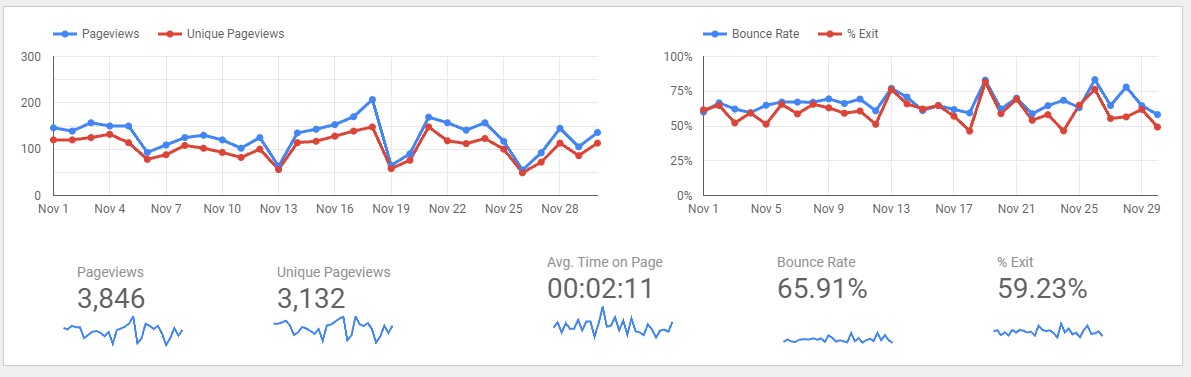The height and width of the screenshot is (377, 1191).
Task: Click the Nov 22 x-axis label
Action: click(x=447, y=208)
